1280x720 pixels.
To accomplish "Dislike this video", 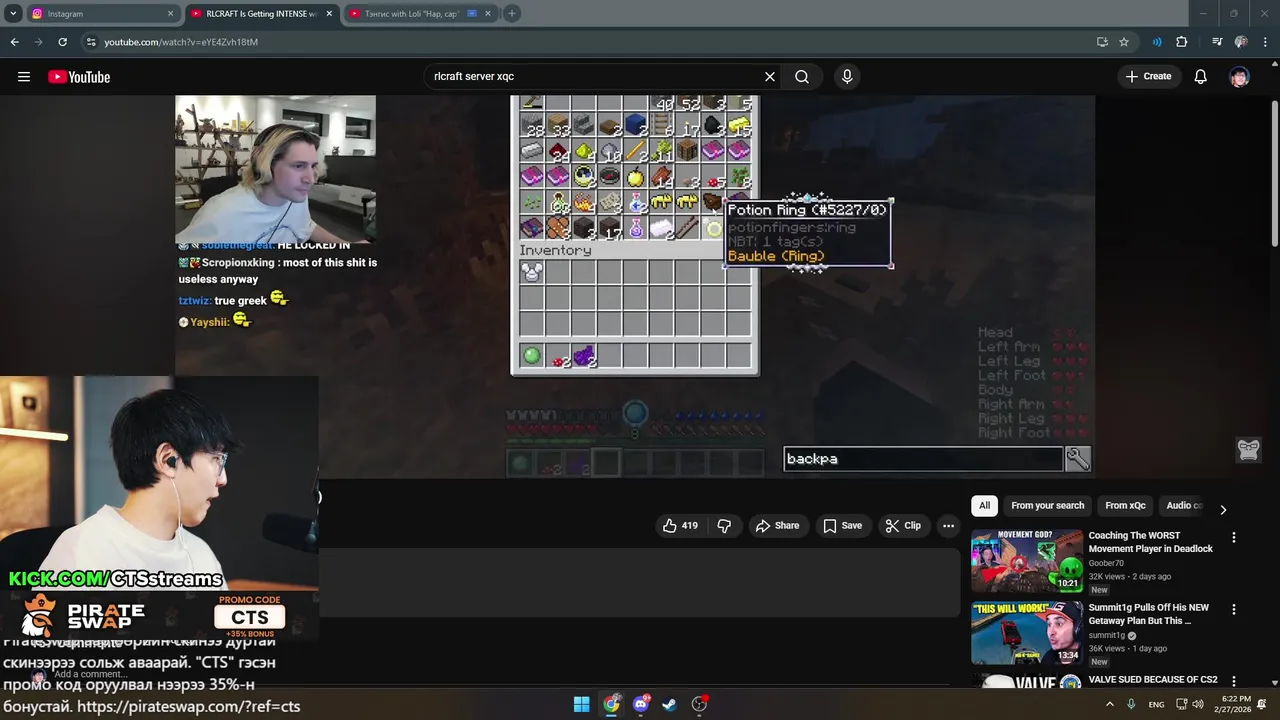I will pos(724,526).
